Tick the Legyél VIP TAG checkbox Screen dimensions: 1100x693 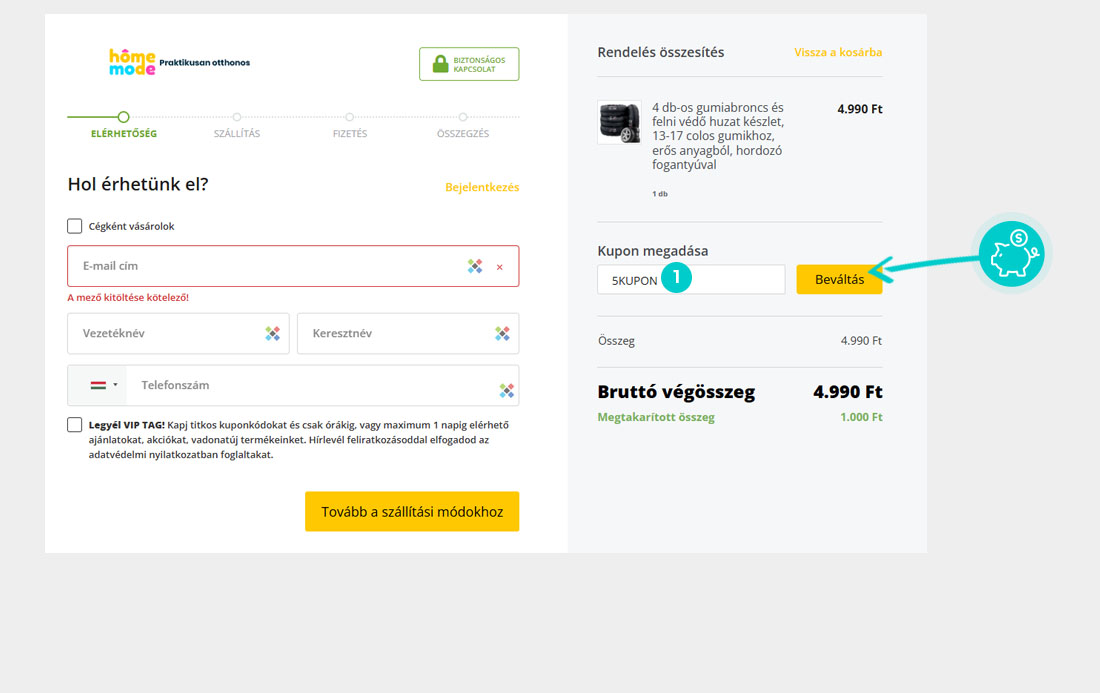(x=75, y=424)
